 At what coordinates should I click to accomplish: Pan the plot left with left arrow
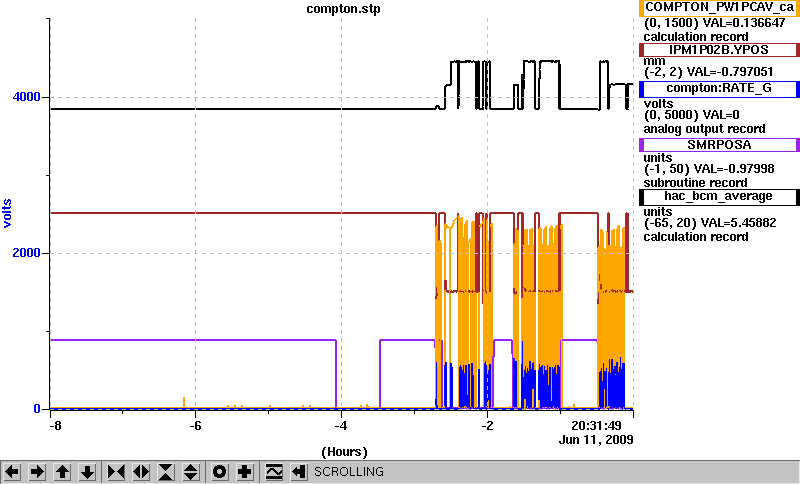coord(12,472)
